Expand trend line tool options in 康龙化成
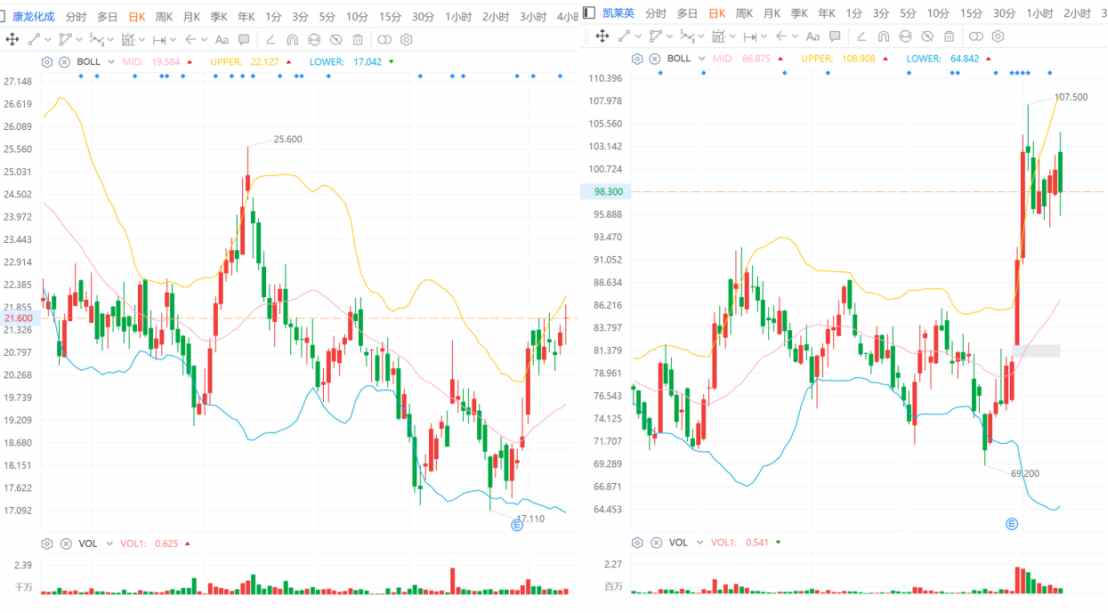 [x=47, y=40]
